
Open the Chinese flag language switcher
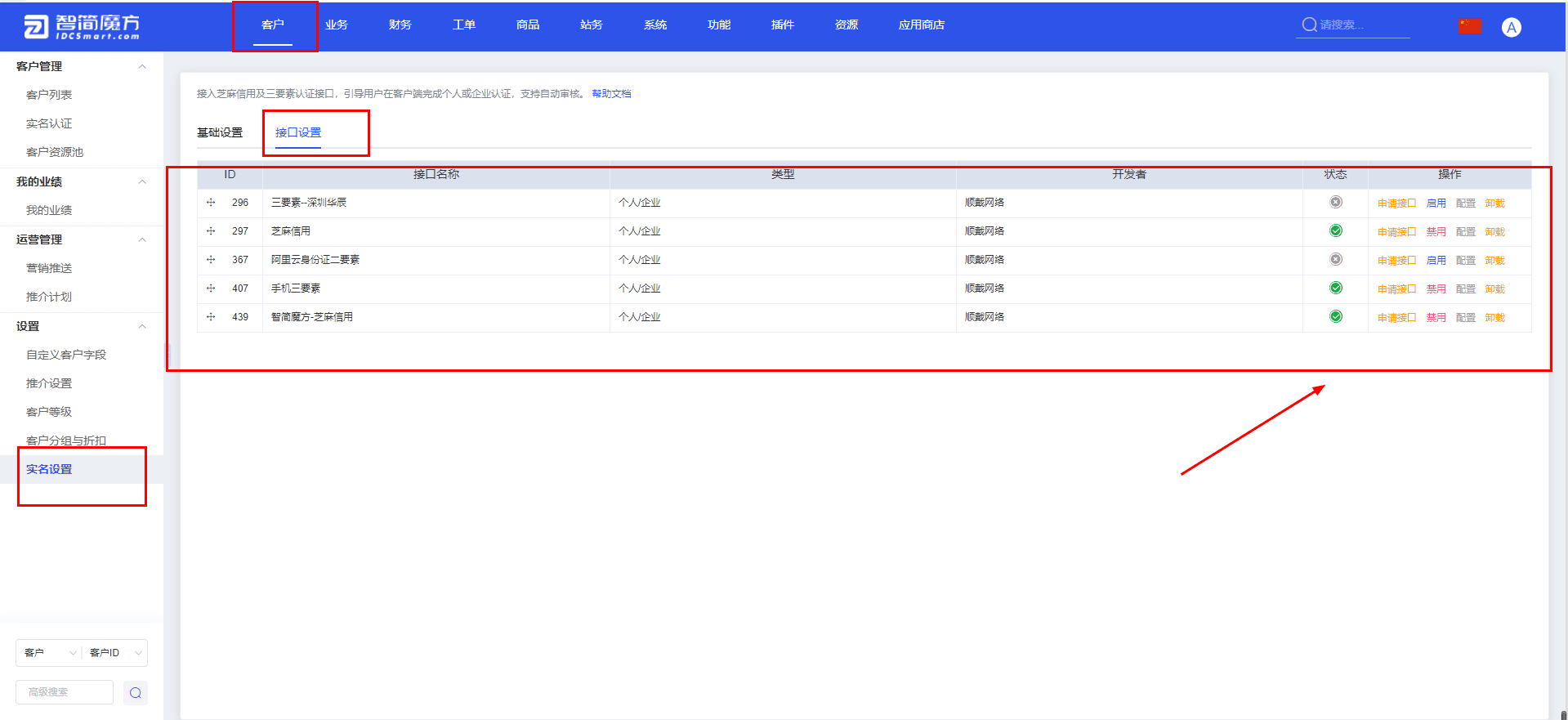point(1470,26)
